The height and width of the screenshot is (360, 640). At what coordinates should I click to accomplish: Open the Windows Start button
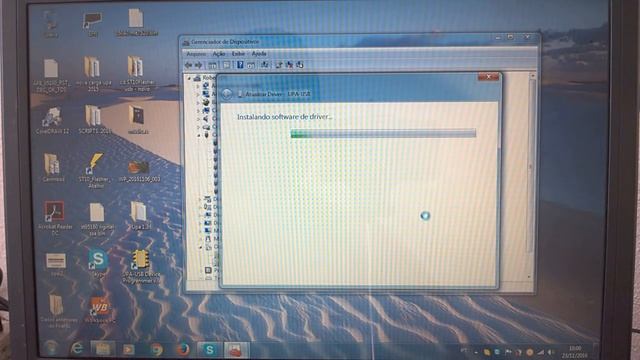[x=52, y=349]
